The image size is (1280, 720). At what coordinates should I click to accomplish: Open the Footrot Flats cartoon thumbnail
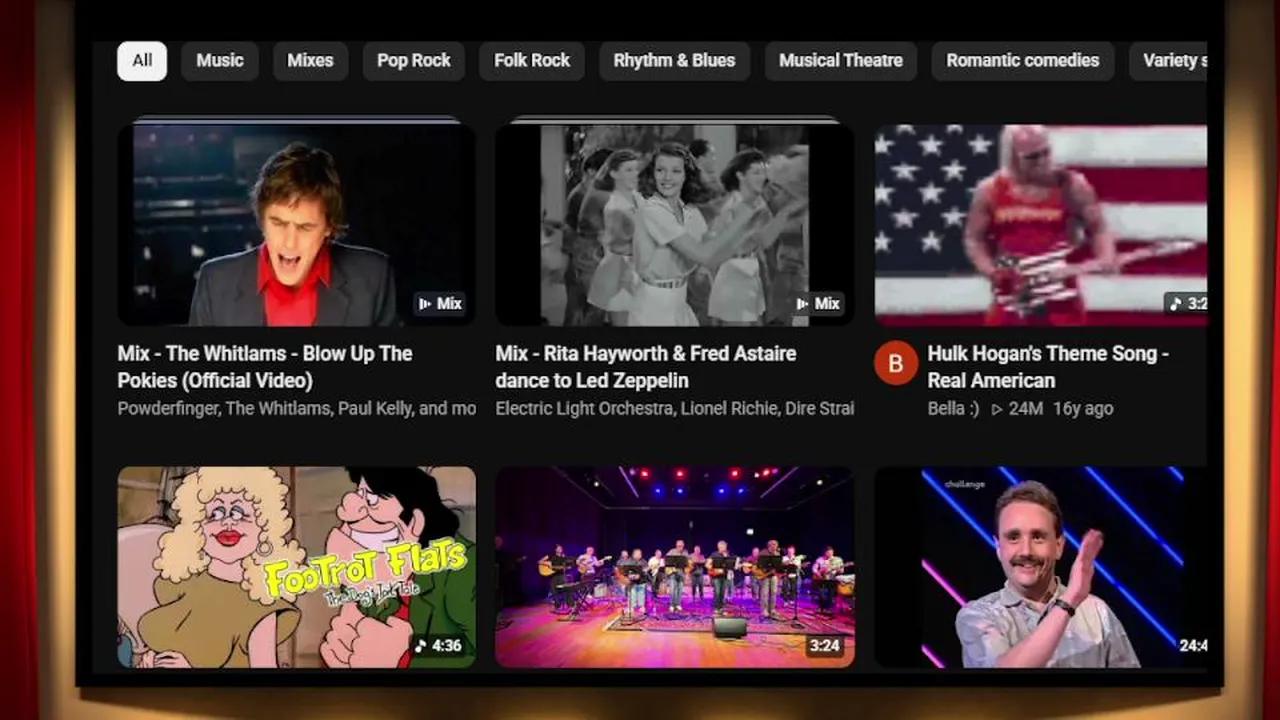297,567
